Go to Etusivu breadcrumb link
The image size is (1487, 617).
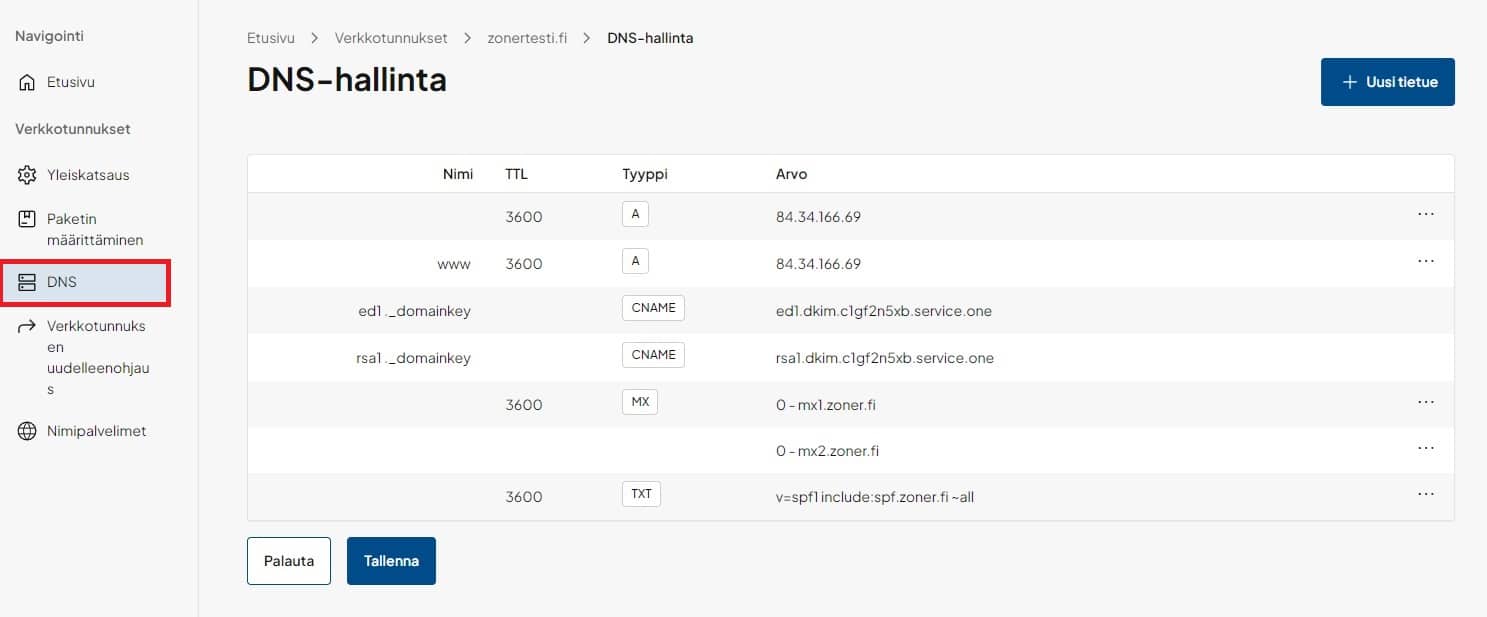[x=271, y=38]
